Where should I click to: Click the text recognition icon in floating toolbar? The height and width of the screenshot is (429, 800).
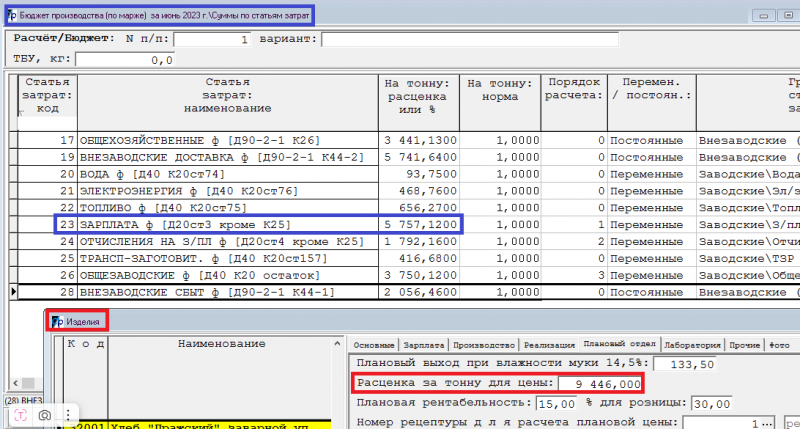pyautogui.click(x=21, y=414)
